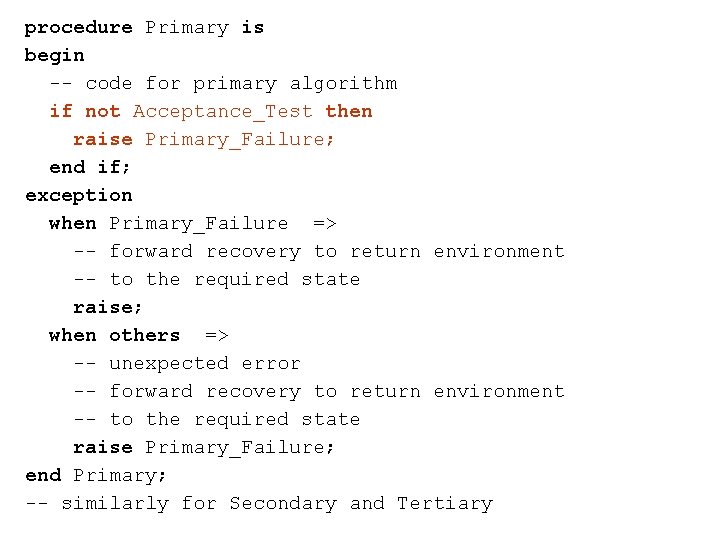Viewport: 720px width, 540px height.
Task: Click the 'exception' keyword
Action: coord(78,195)
